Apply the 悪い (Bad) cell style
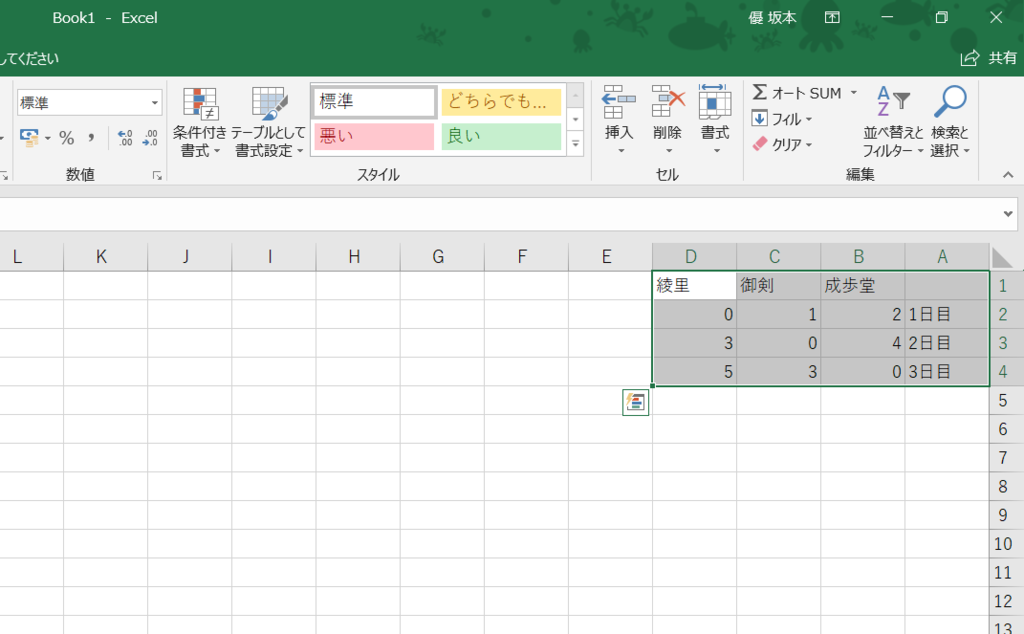The height and width of the screenshot is (634, 1024). tap(374, 136)
